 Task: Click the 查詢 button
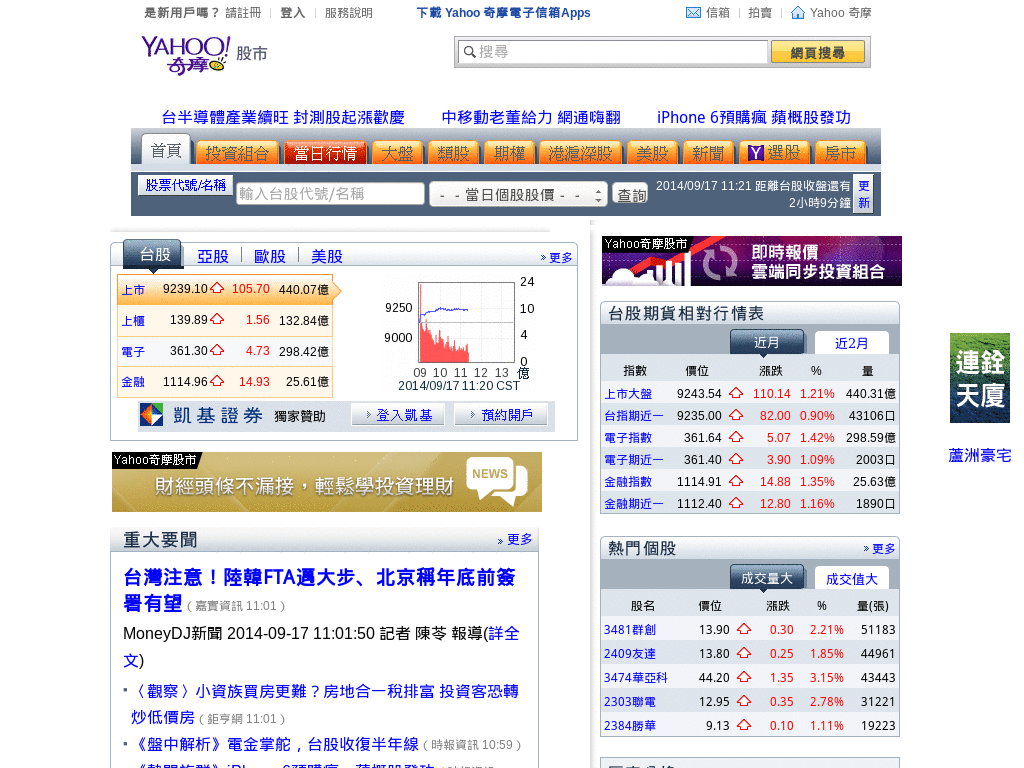point(630,195)
